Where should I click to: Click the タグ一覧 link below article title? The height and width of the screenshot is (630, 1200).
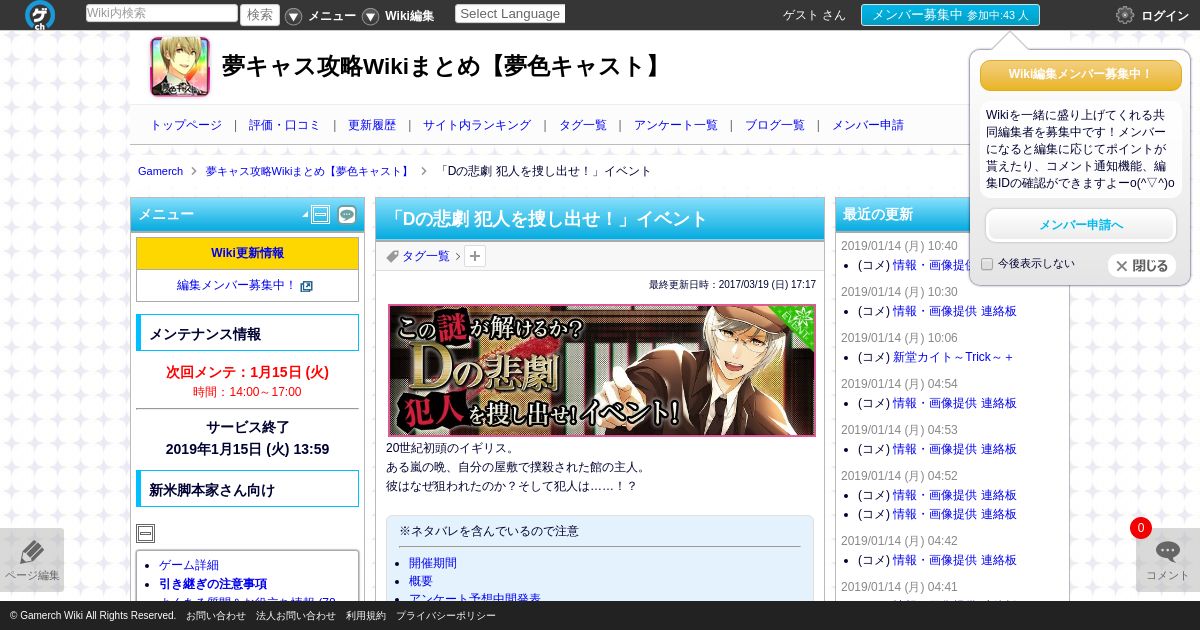pyautogui.click(x=426, y=256)
